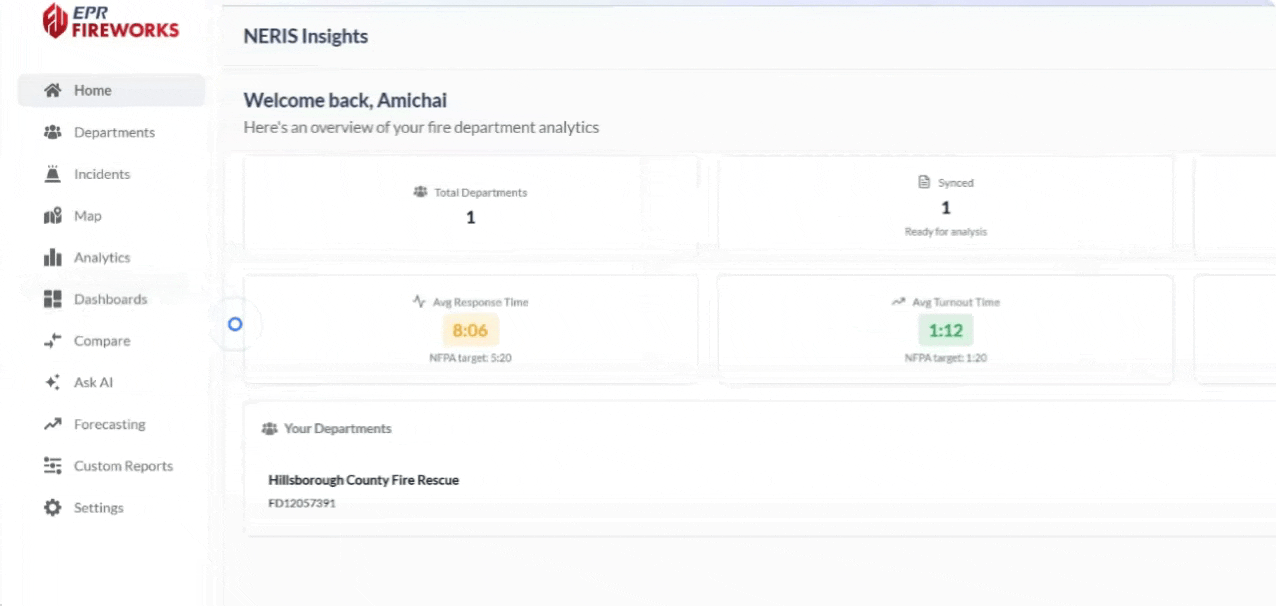Click the Dashboards grid icon

coord(53,299)
